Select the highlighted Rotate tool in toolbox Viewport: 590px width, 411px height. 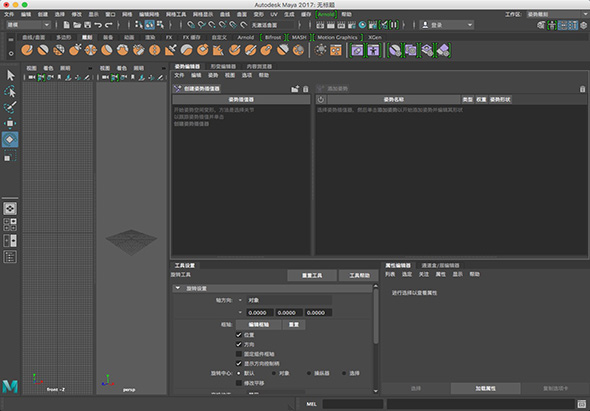(10, 139)
